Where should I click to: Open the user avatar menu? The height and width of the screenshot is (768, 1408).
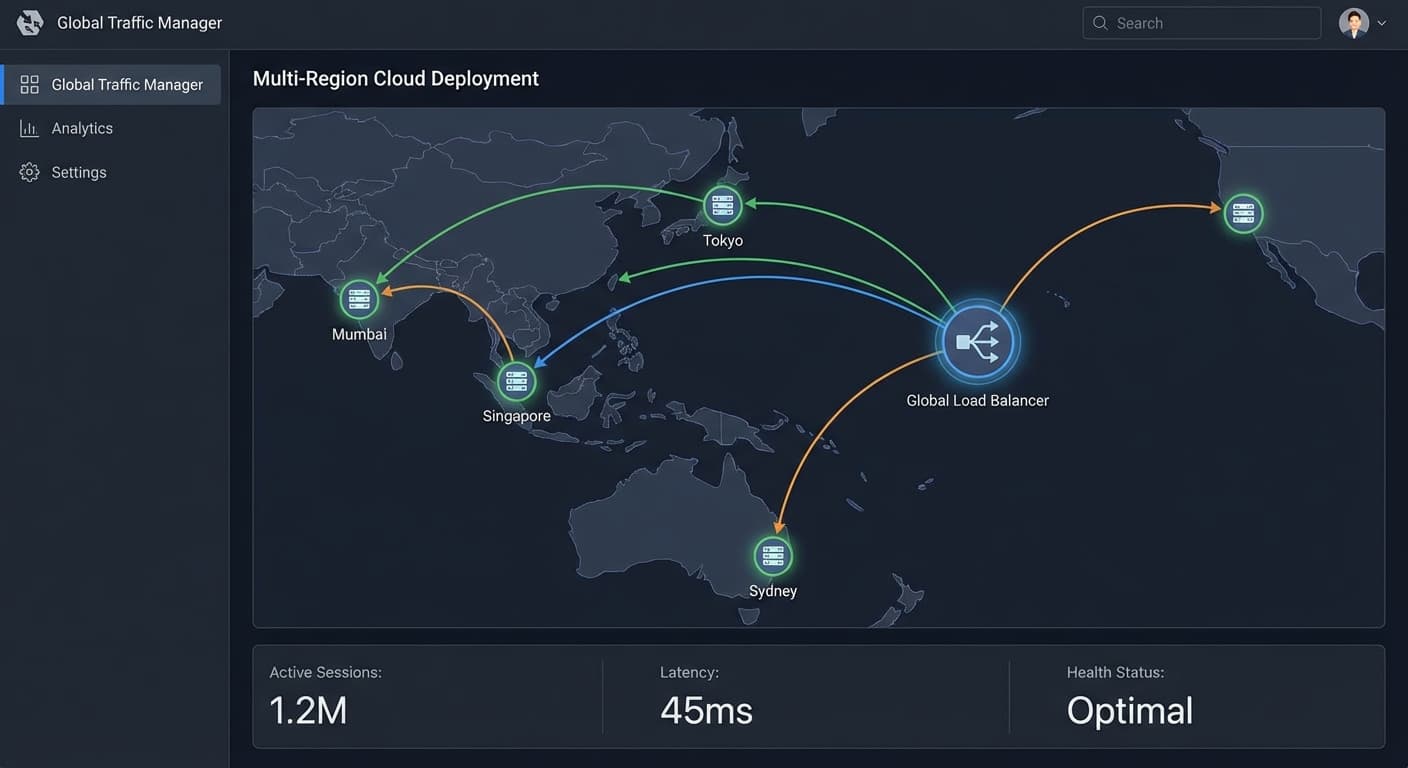click(1353, 23)
